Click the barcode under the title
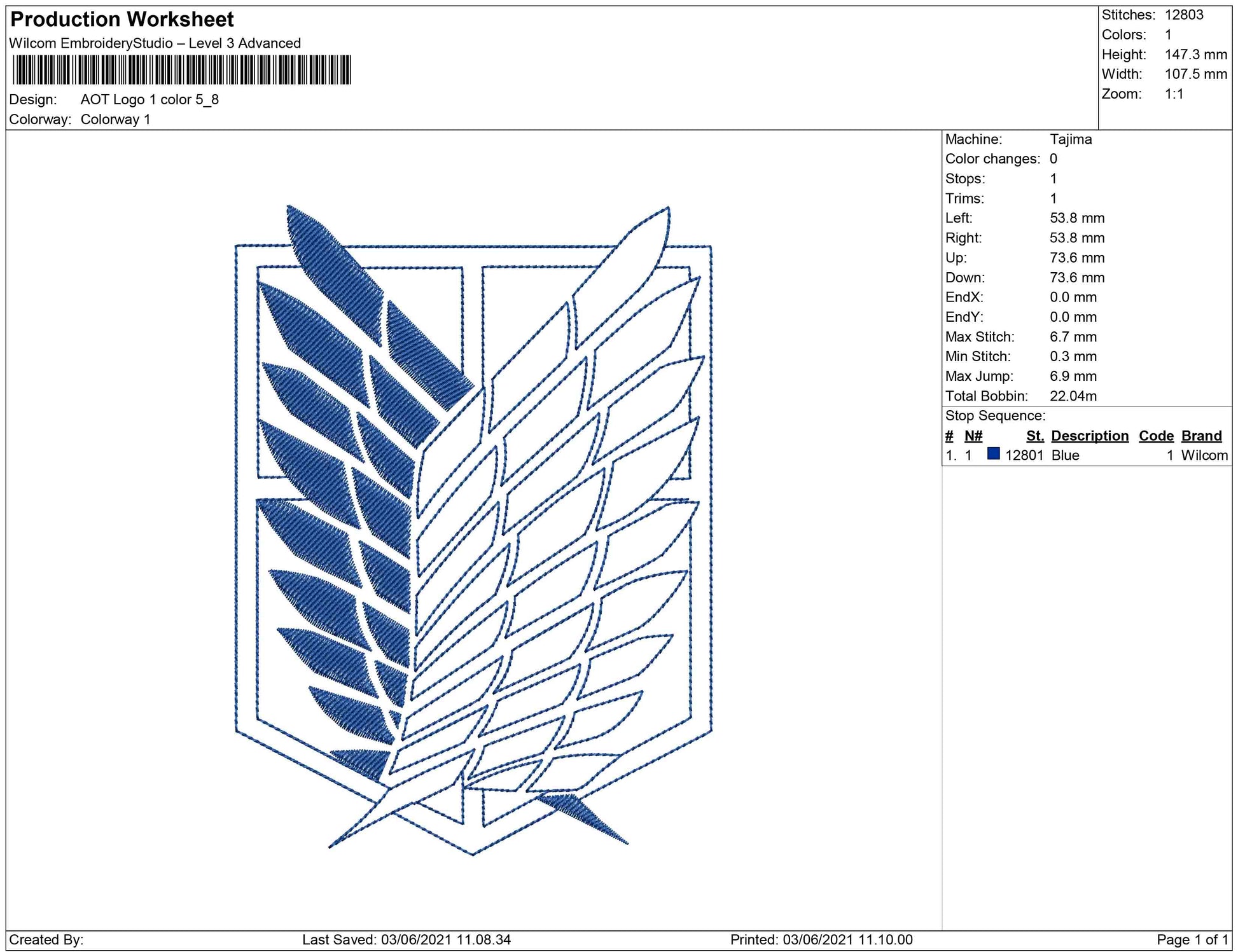 pos(181,70)
